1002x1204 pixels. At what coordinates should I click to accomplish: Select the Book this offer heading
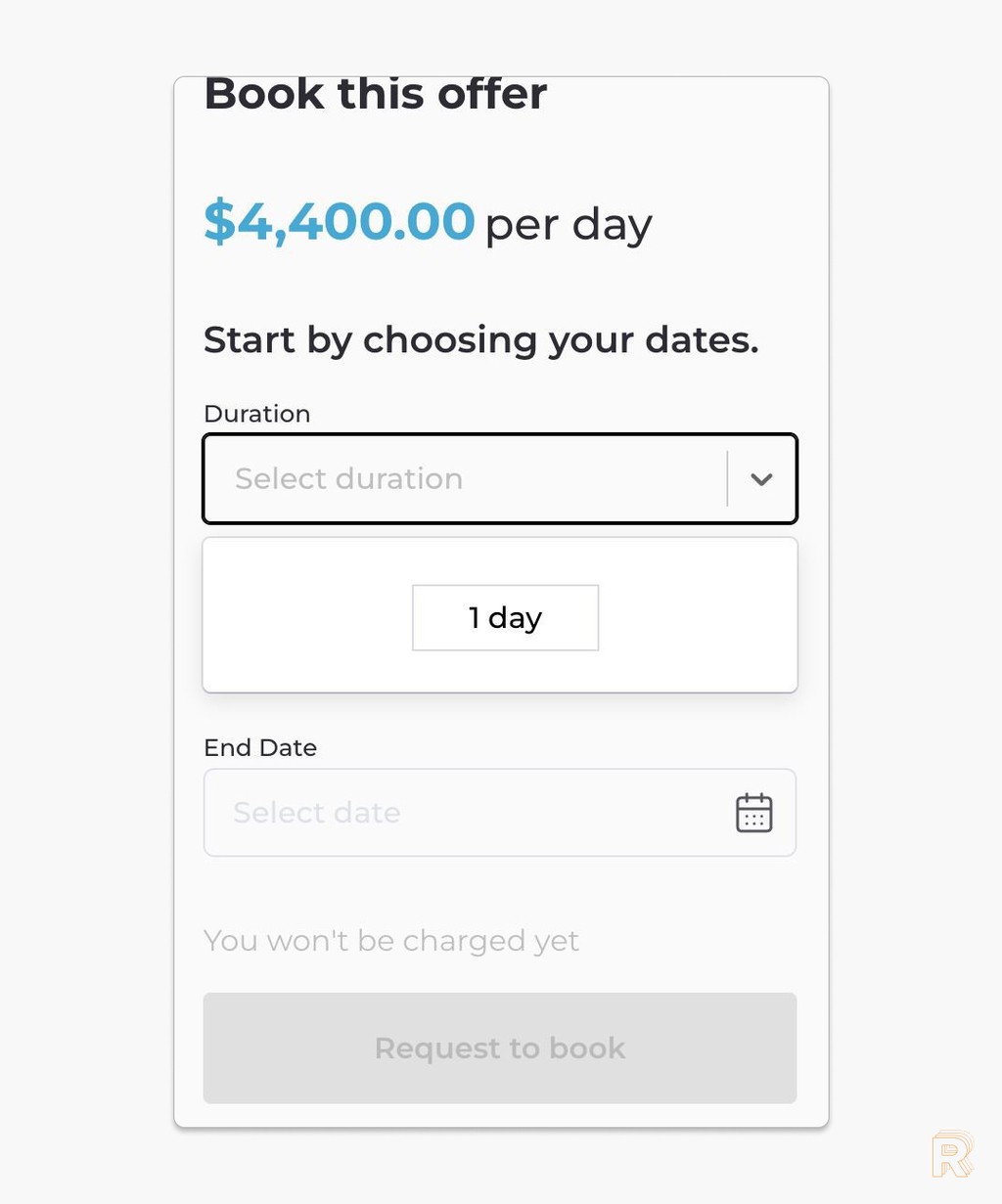(x=375, y=95)
